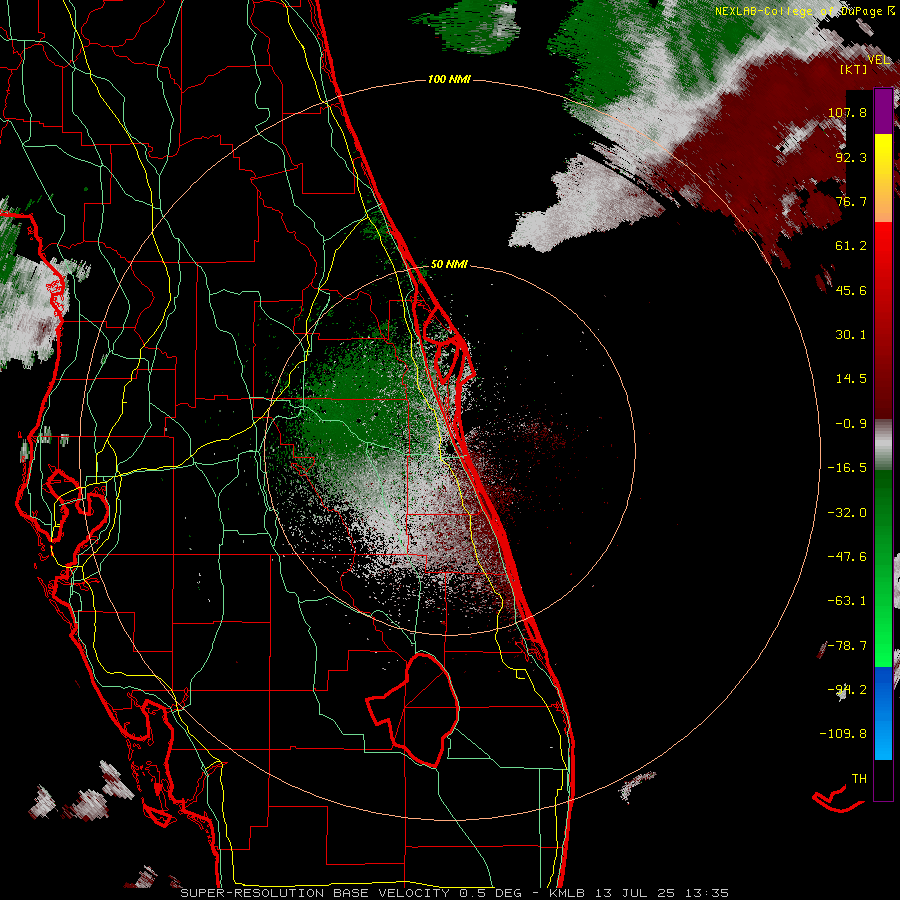Click the -32.0 legend value
The width and height of the screenshot is (900, 900).
[847, 513]
